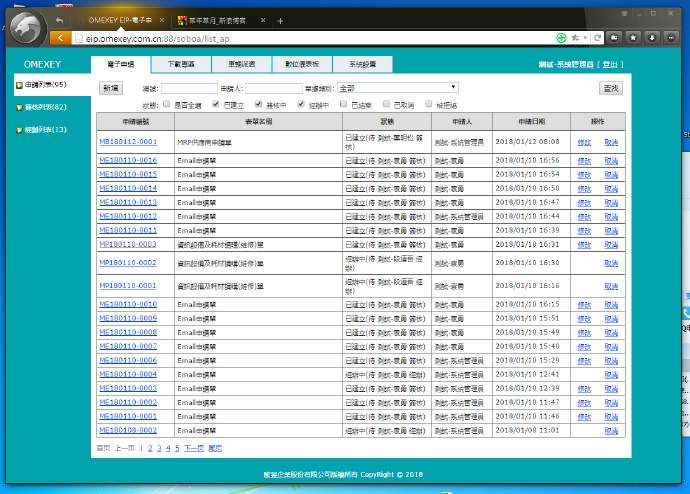Click the 新增 button

pyautogui.click(x=111, y=88)
